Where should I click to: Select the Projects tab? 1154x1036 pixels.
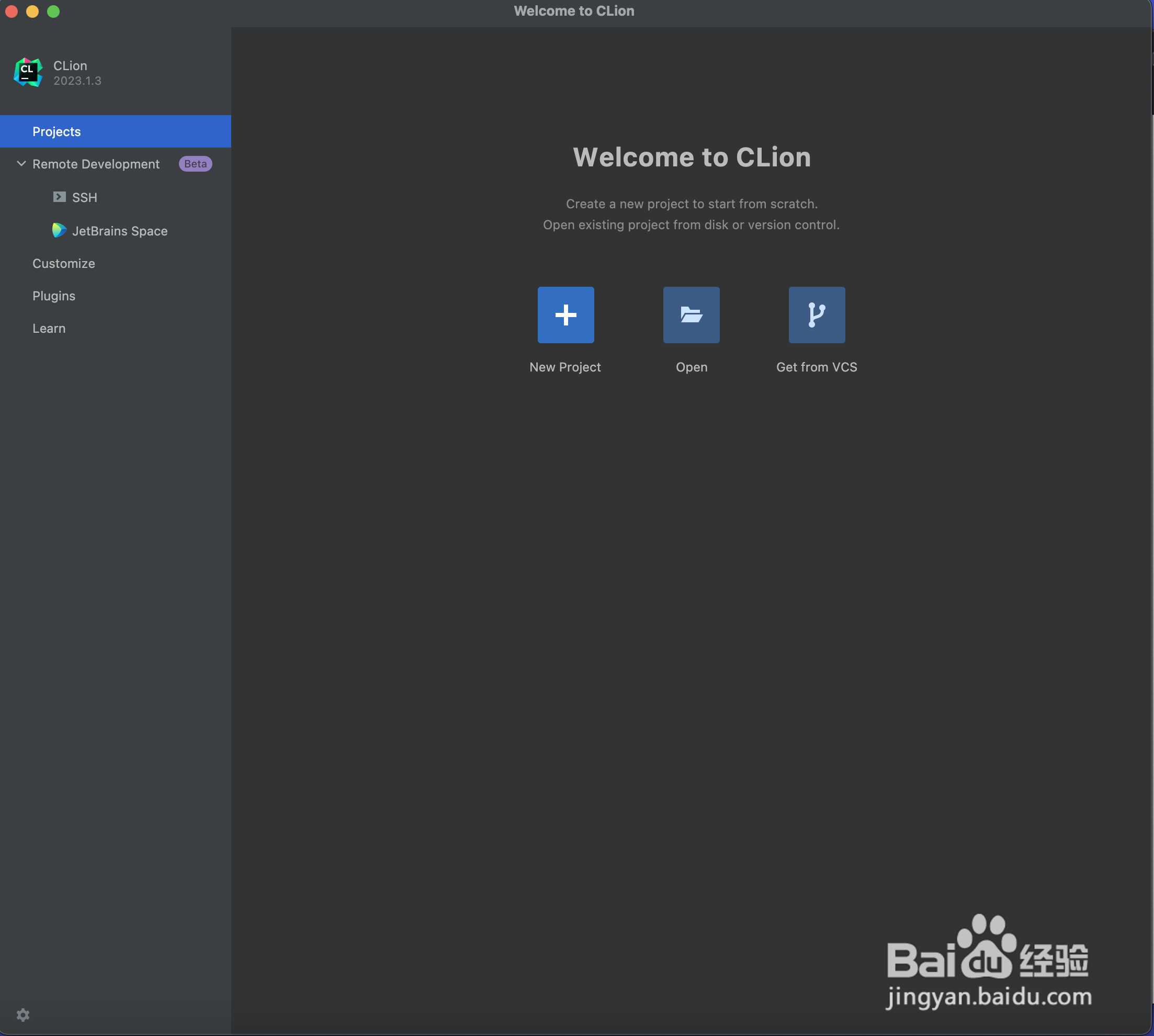[x=116, y=131]
